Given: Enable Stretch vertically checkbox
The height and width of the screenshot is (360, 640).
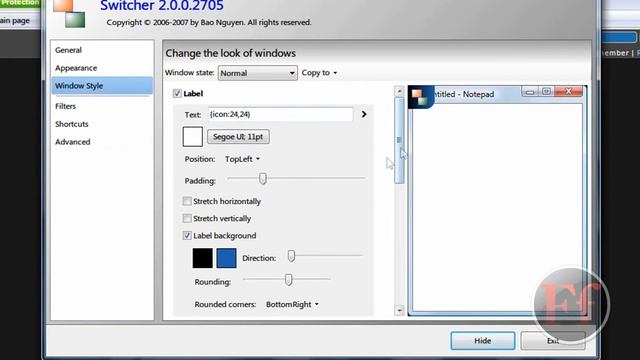Looking at the screenshot, I should (187, 218).
